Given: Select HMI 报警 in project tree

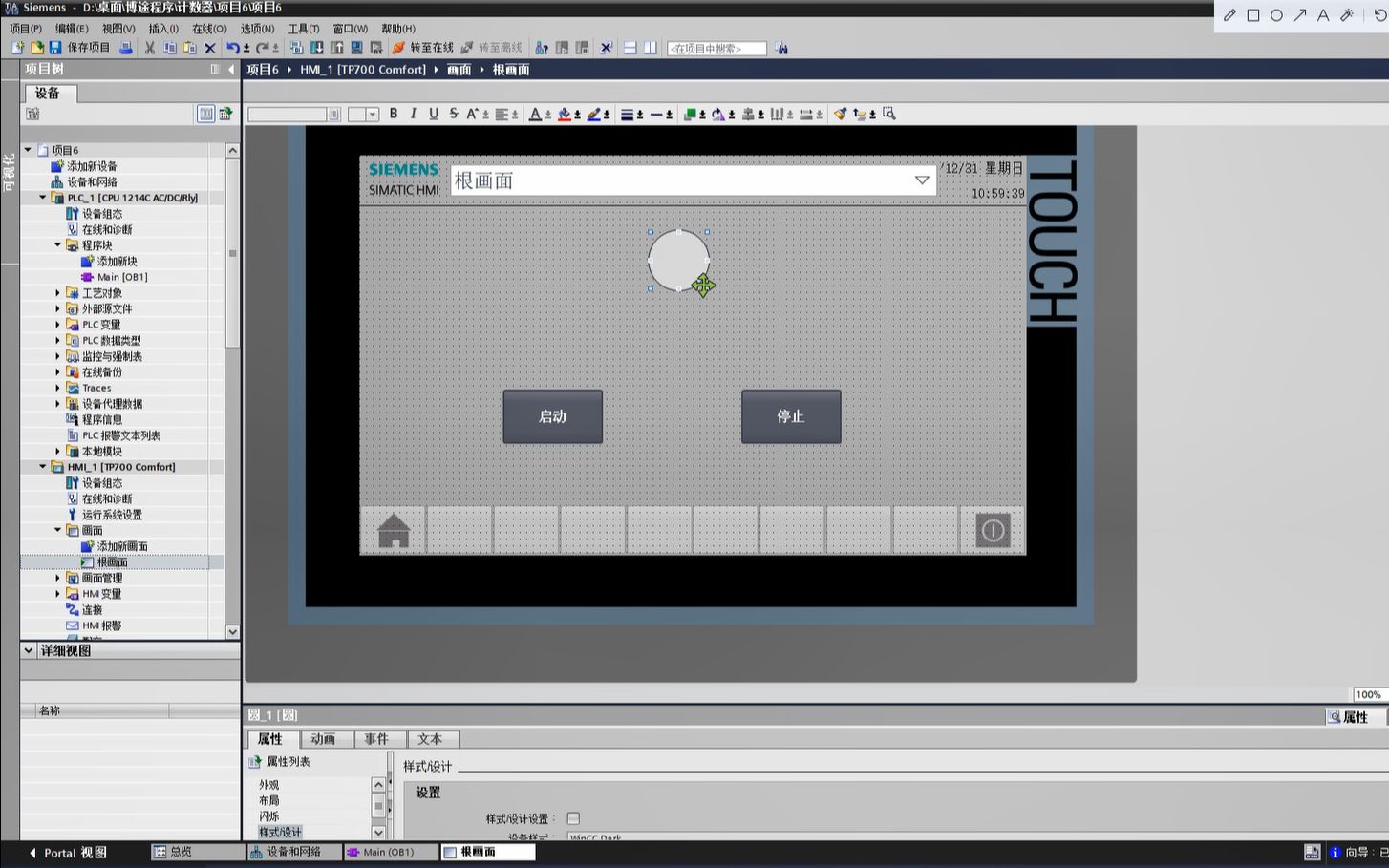Looking at the screenshot, I should tap(101, 625).
